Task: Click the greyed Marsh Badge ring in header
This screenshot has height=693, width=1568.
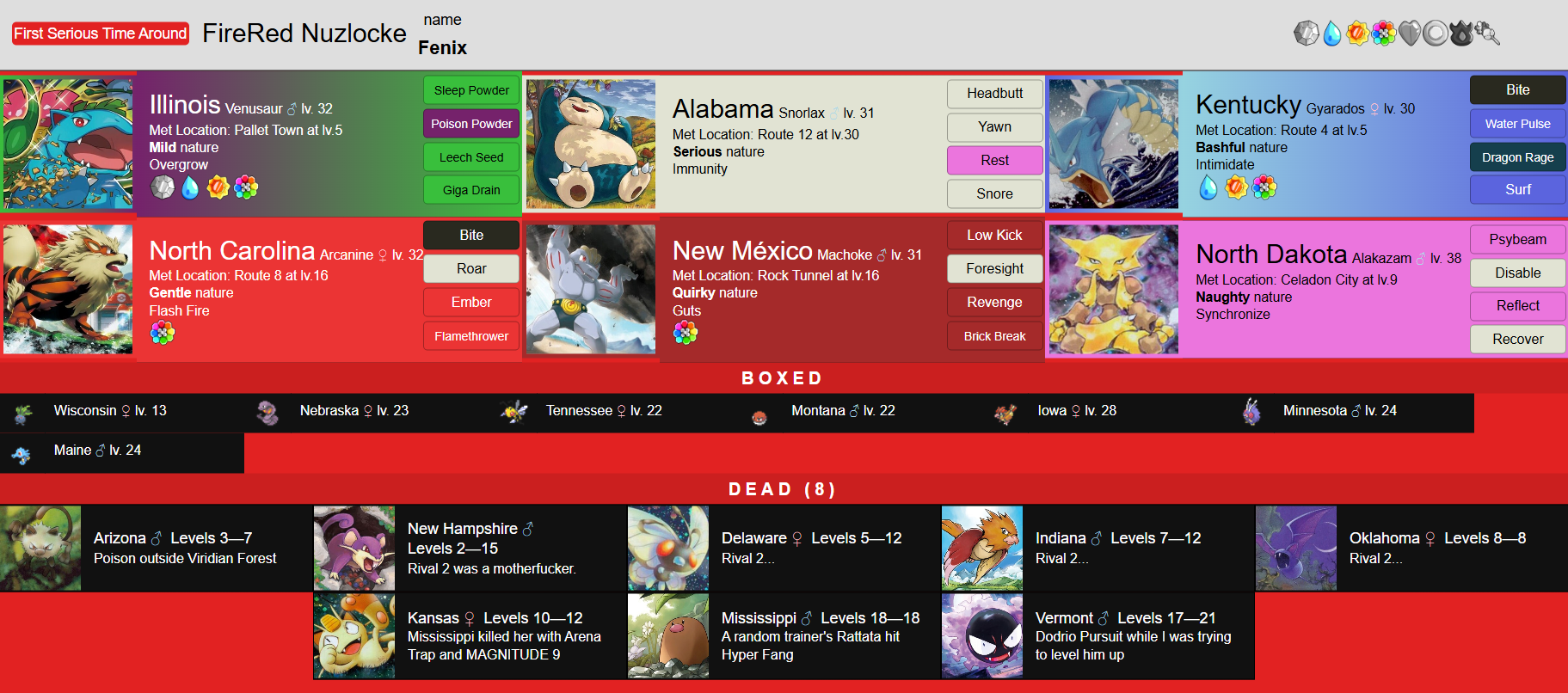Action: 1436,34
